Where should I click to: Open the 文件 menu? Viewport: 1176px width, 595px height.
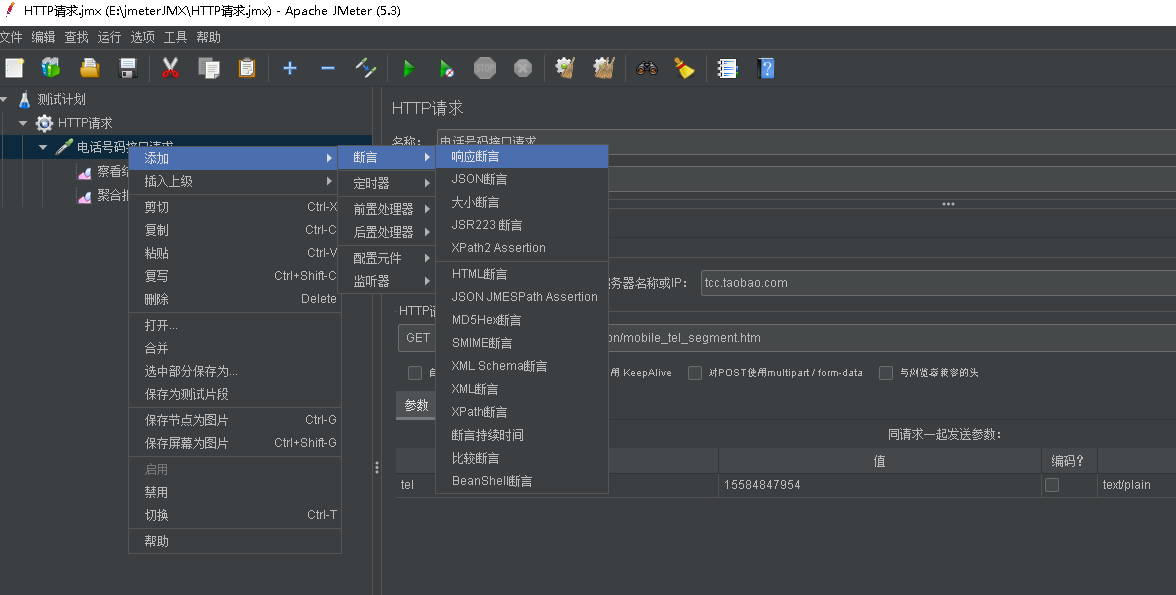click(x=10, y=37)
